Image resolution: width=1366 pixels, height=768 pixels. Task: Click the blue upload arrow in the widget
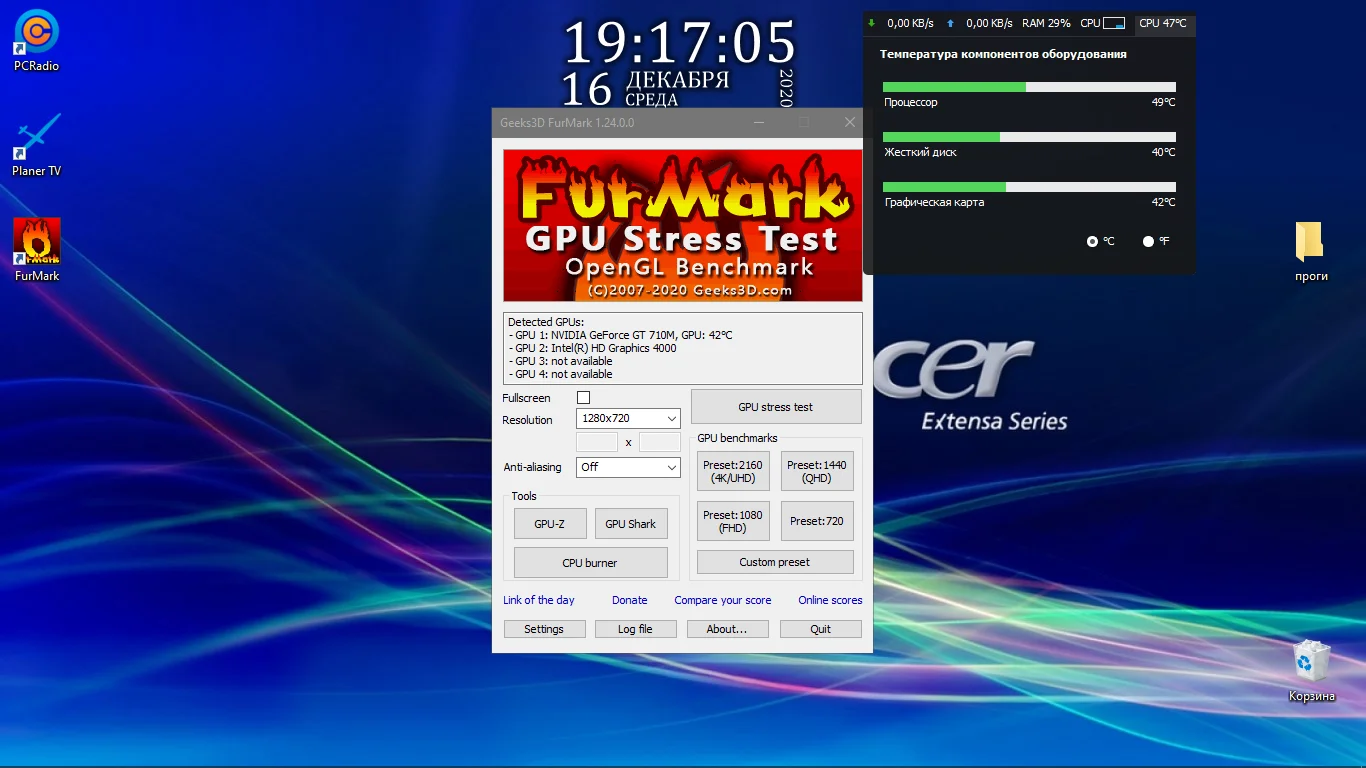click(950, 23)
